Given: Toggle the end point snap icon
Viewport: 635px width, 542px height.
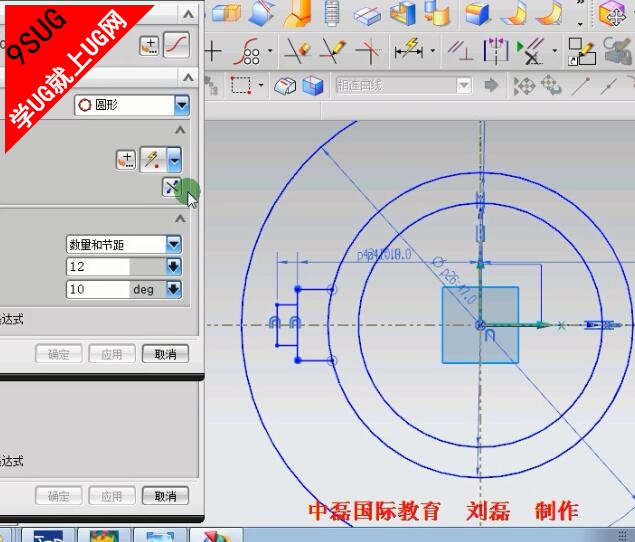Looking at the screenshot, I should coord(581,85).
